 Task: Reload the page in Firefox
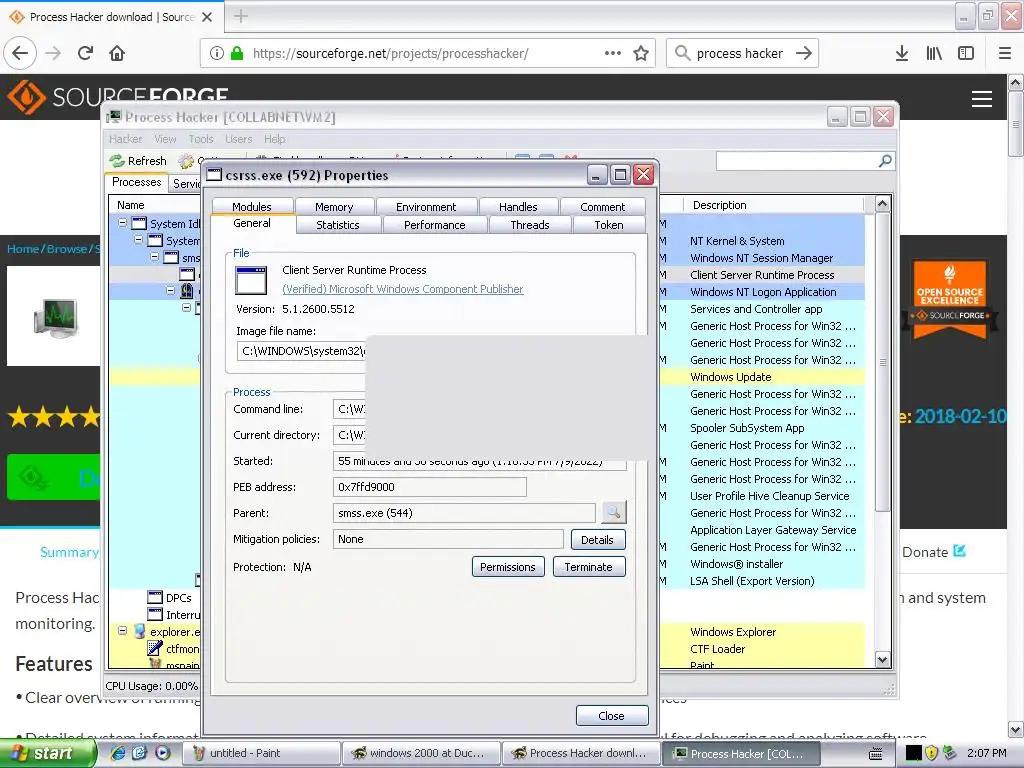86,53
